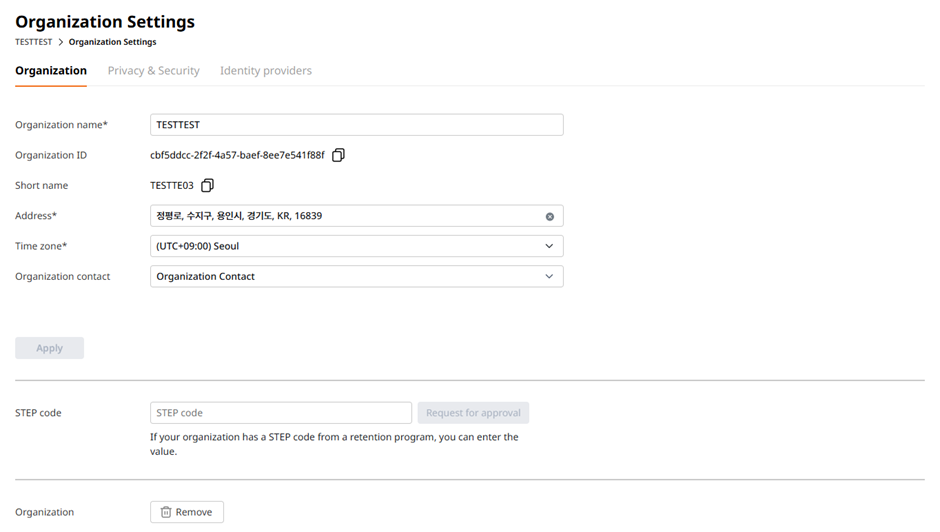Click the Organization Settings breadcrumb item

click(112, 42)
